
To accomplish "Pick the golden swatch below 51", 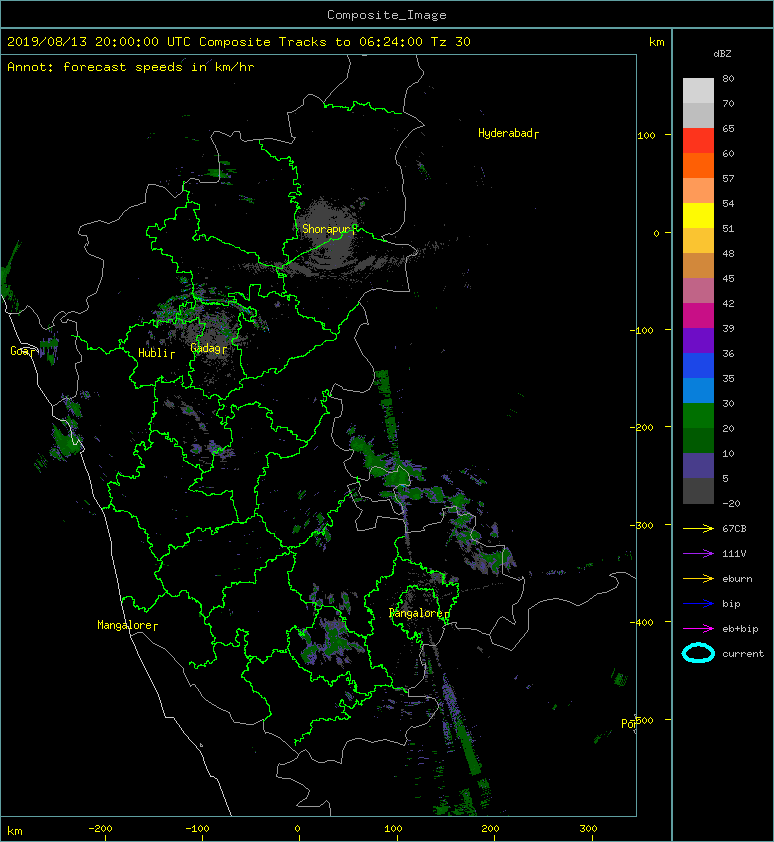I will point(698,241).
